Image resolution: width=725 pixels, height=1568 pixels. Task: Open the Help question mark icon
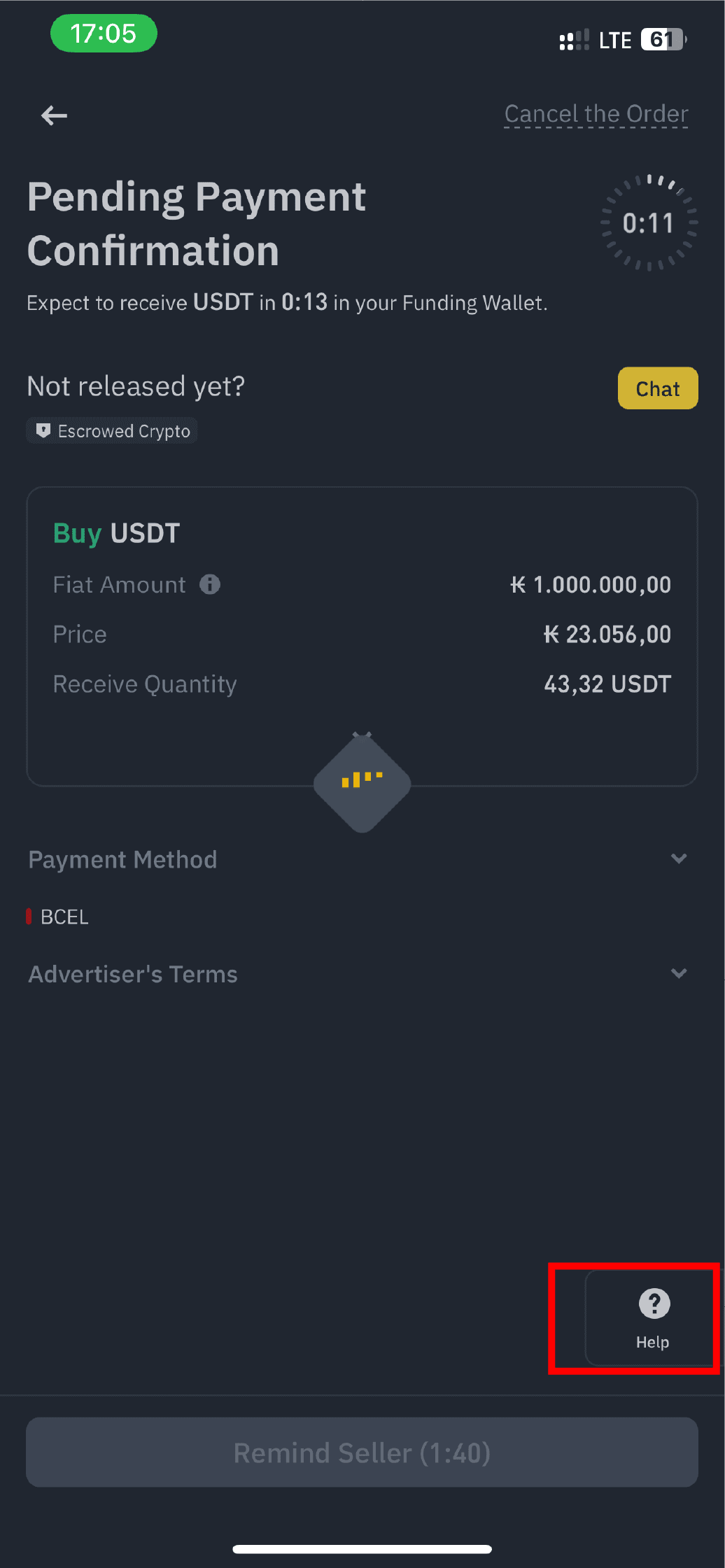click(x=654, y=1304)
